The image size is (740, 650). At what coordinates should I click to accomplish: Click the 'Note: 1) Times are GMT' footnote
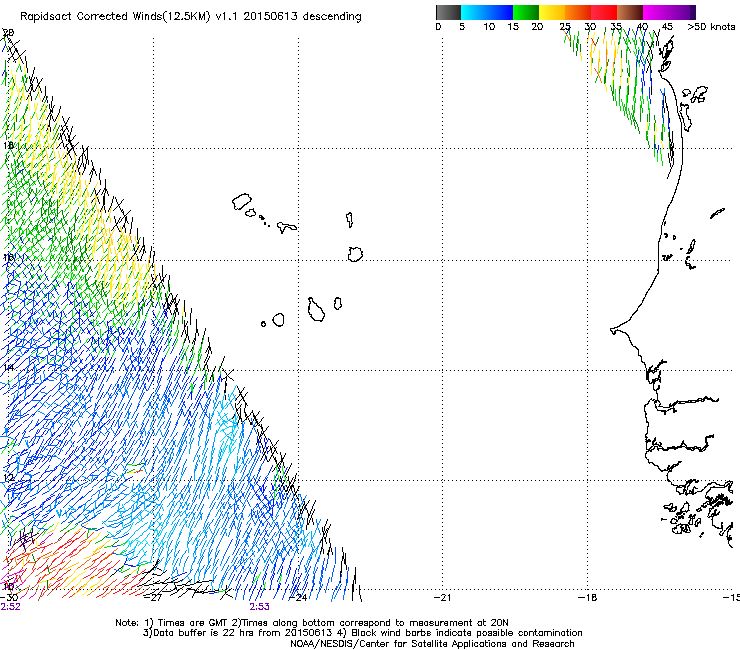tap(171, 623)
